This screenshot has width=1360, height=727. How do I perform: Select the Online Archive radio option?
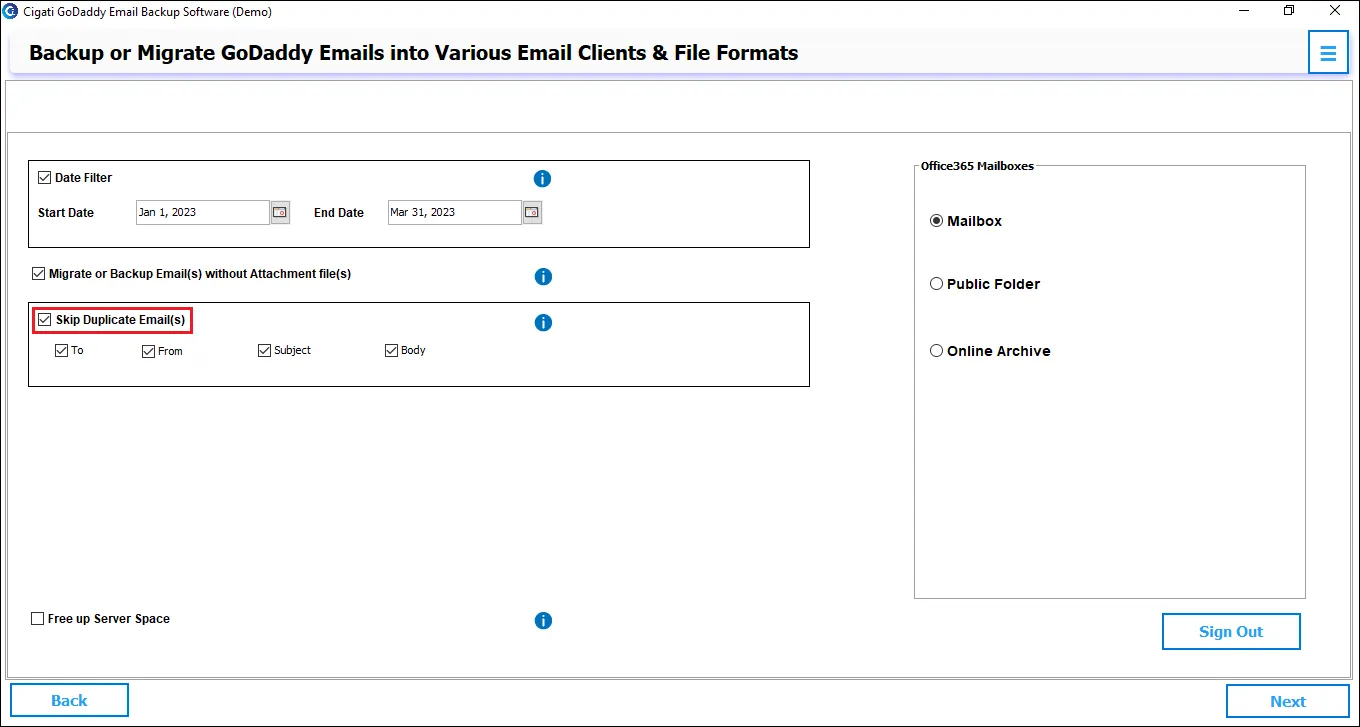(x=937, y=351)
